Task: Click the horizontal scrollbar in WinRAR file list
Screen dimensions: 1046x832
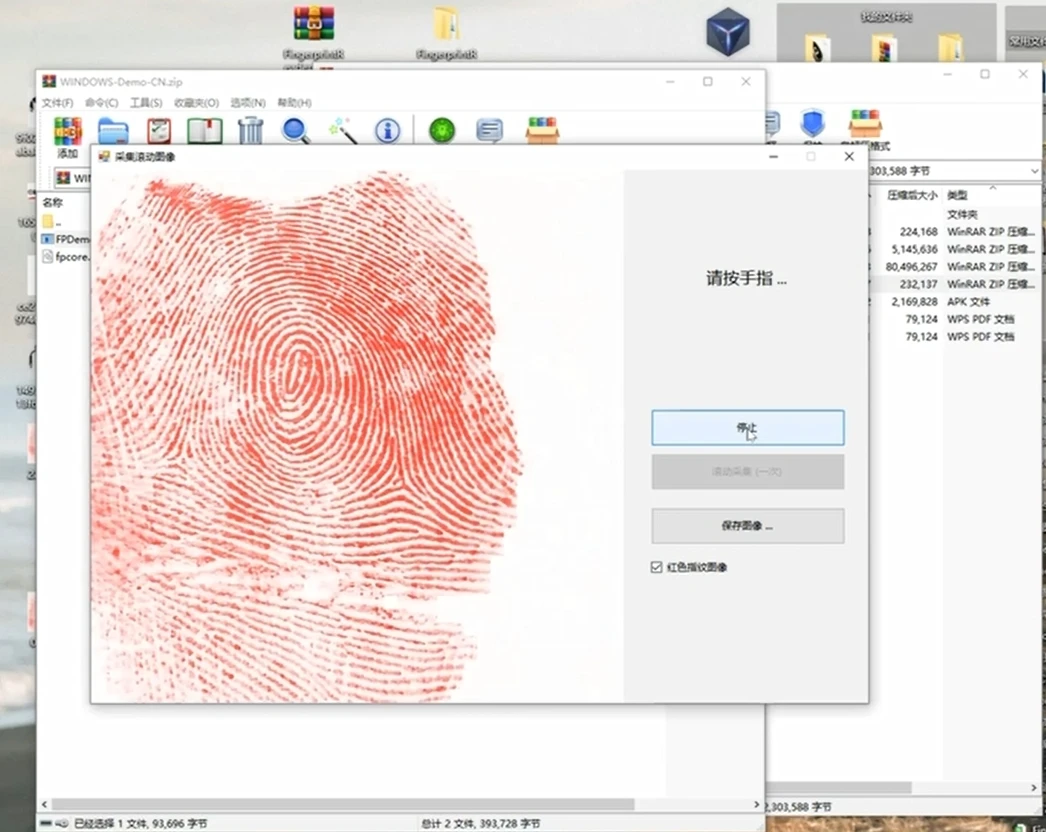Action: (340, 804)
